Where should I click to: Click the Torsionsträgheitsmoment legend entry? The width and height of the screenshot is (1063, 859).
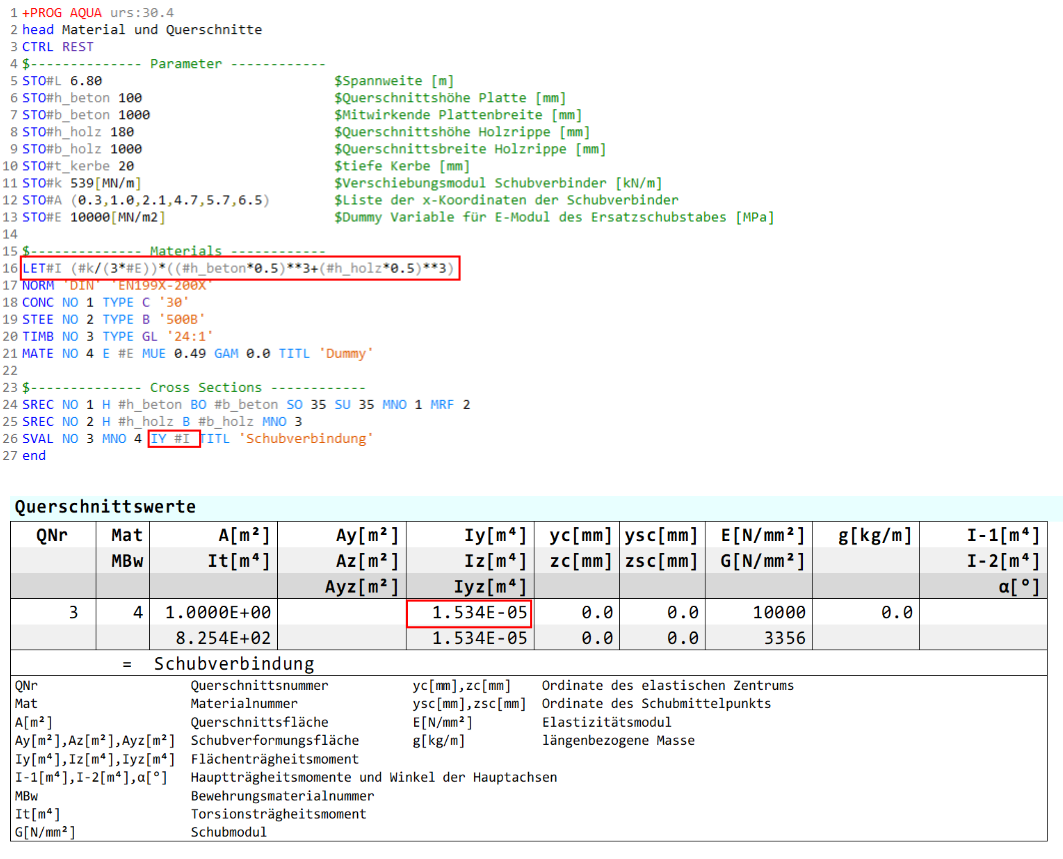click(278, 813)
